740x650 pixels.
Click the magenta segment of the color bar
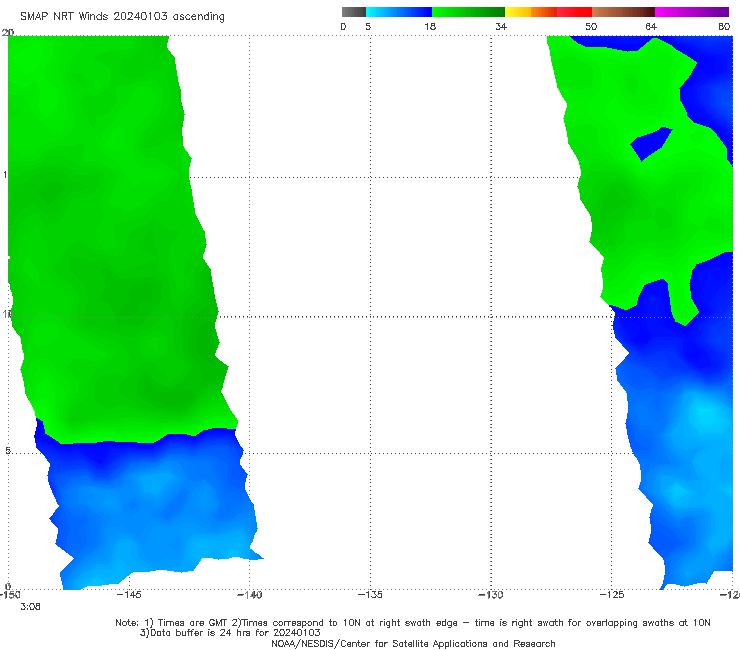(x=692, y=12)
